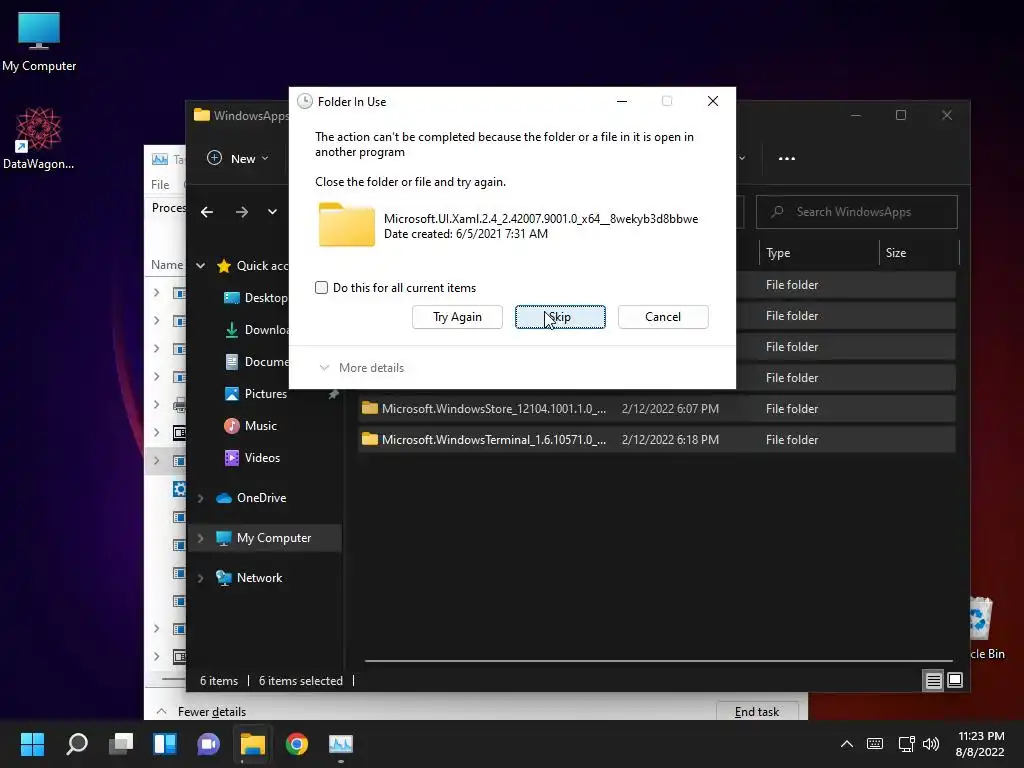
Task: Select OneDrive in the navigation pane
Action: click(252, 498)
